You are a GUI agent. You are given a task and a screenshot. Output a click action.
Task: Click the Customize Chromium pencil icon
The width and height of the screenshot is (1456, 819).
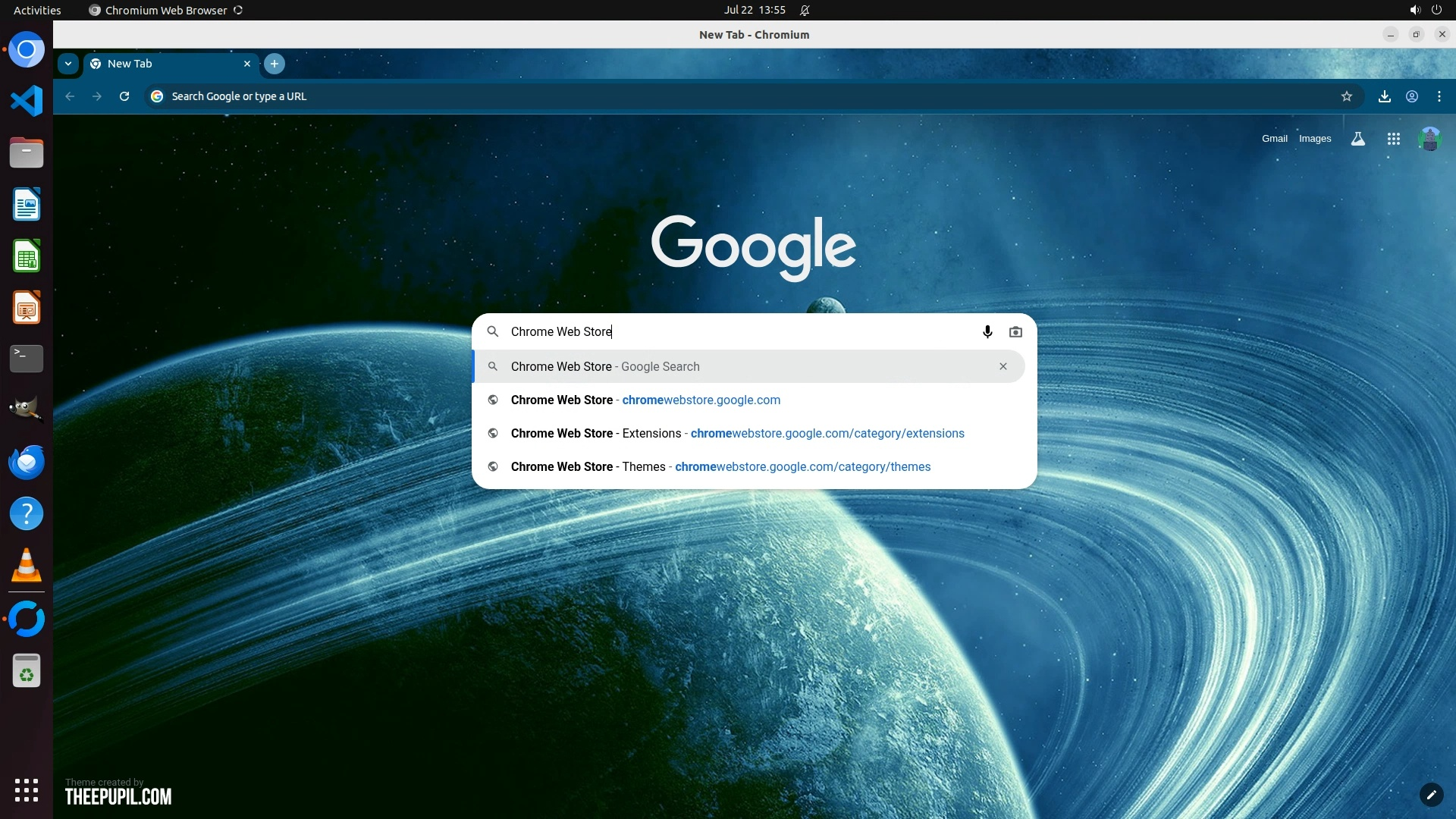coord(1431,795)
